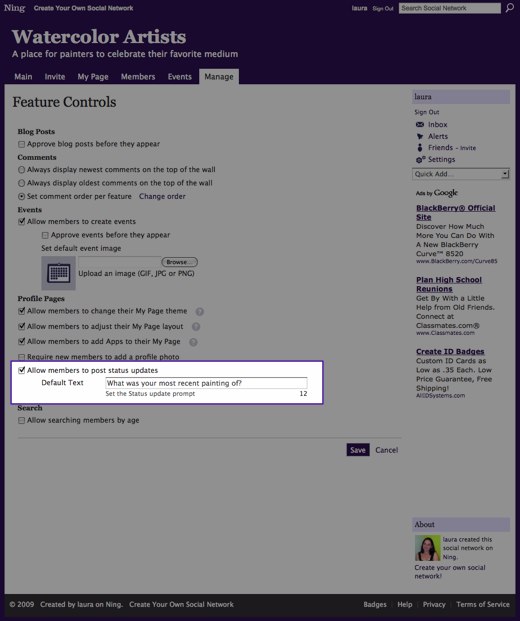This screenshot has height=621, width=520.
Task: Click the Browse button for event image
Action: (x=179, y=262)
